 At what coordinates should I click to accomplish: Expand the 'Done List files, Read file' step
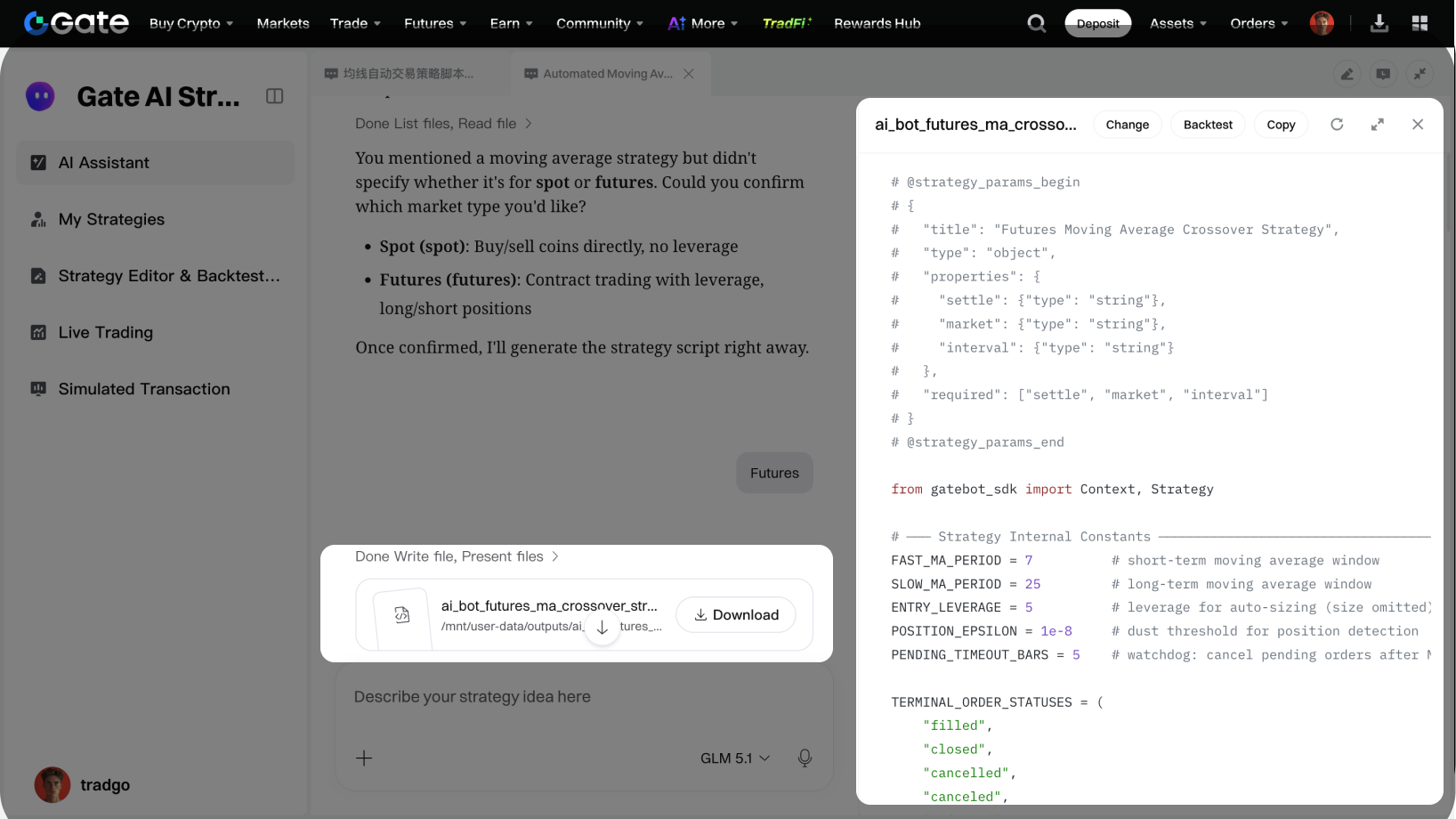(x=443, y=124)
